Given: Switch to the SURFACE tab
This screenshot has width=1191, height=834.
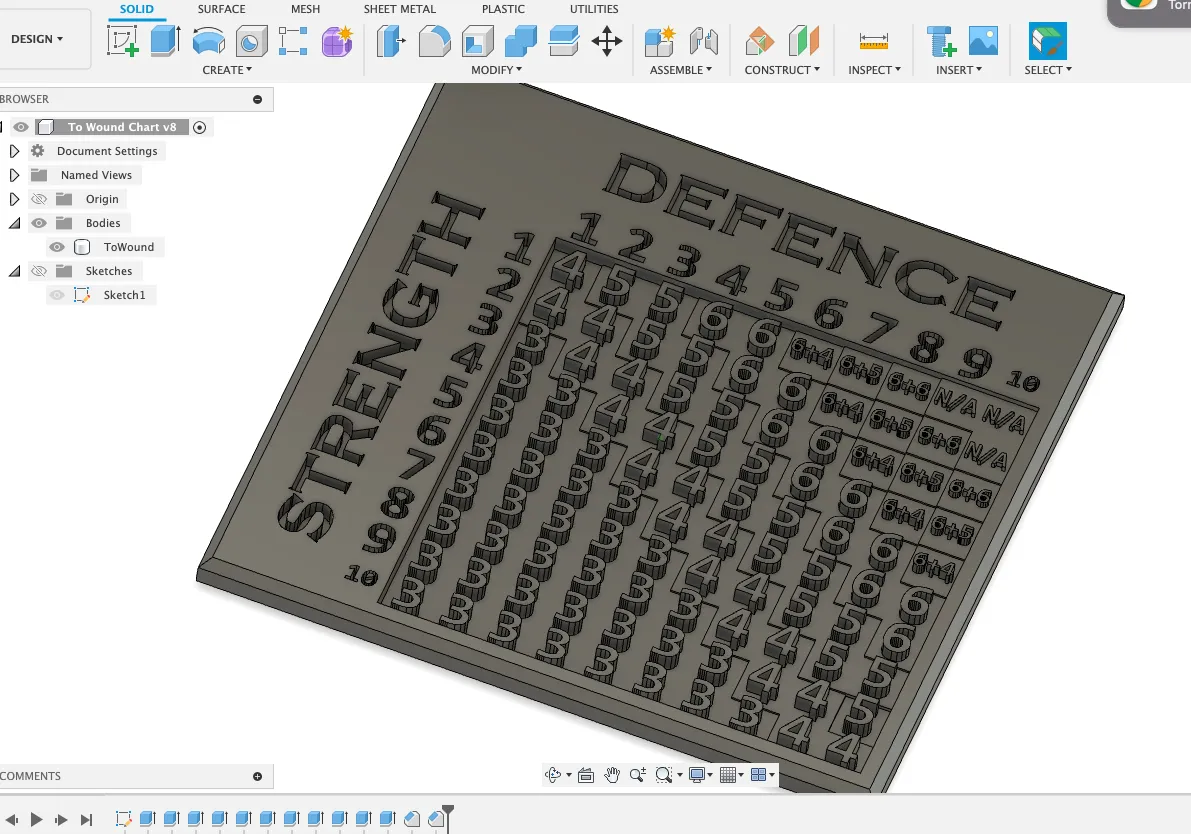Looking at the screenshot, I should pos(221,9).
